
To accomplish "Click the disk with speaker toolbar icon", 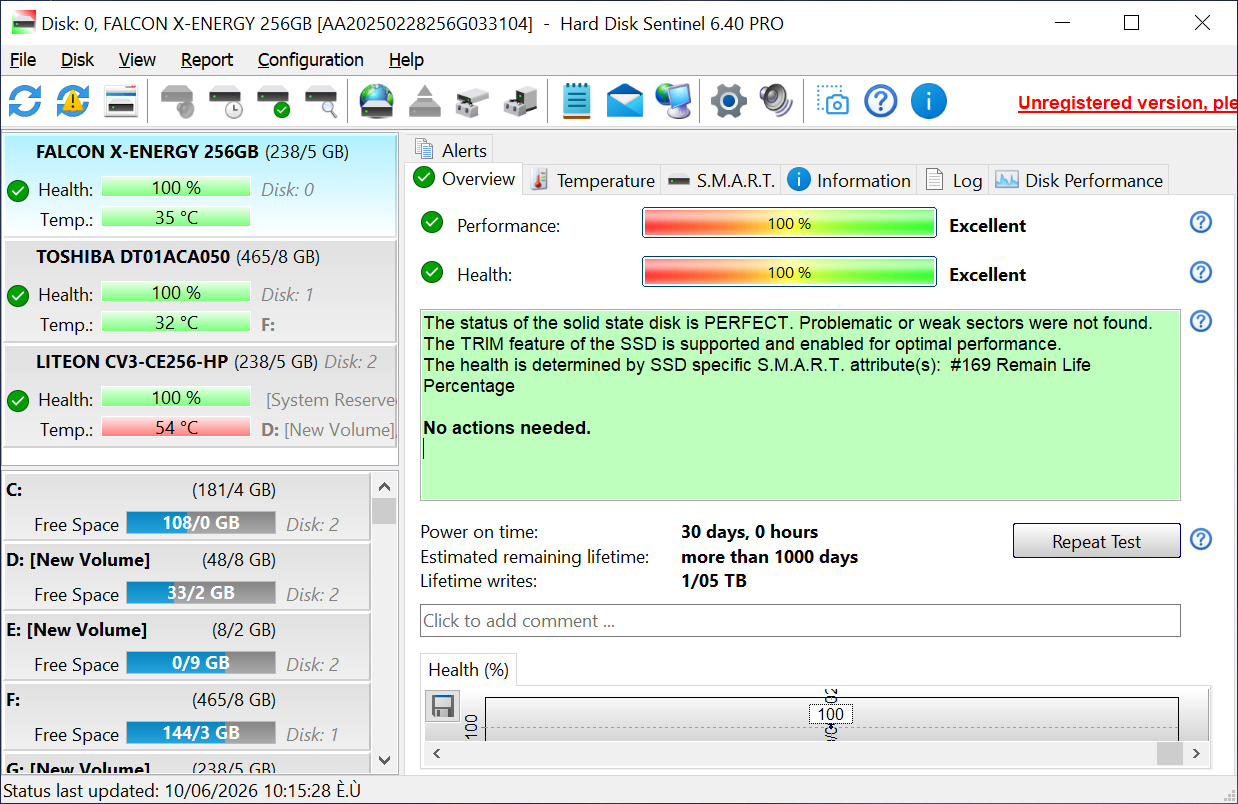I will (178, 101).
